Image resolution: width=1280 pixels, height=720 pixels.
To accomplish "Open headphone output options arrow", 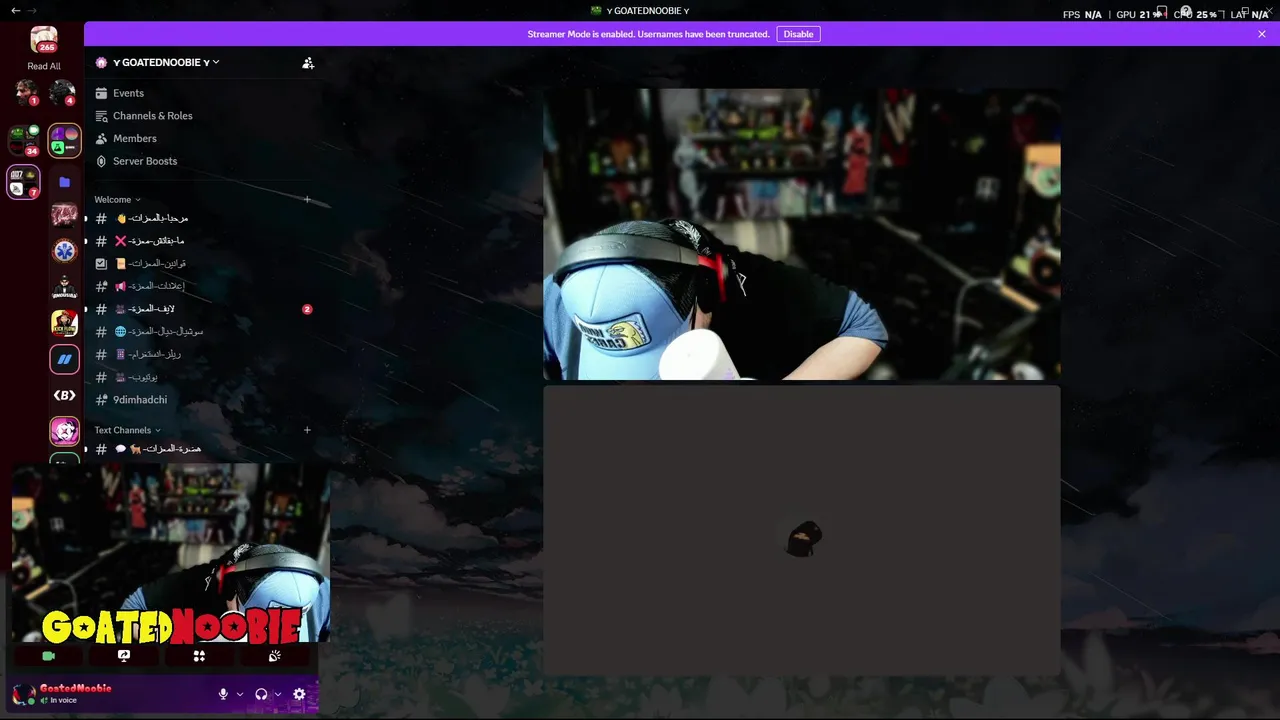I will [278, 694].
